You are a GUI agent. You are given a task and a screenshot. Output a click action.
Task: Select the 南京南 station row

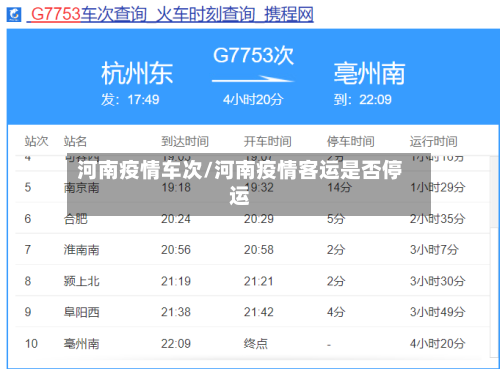coord(252,187)
